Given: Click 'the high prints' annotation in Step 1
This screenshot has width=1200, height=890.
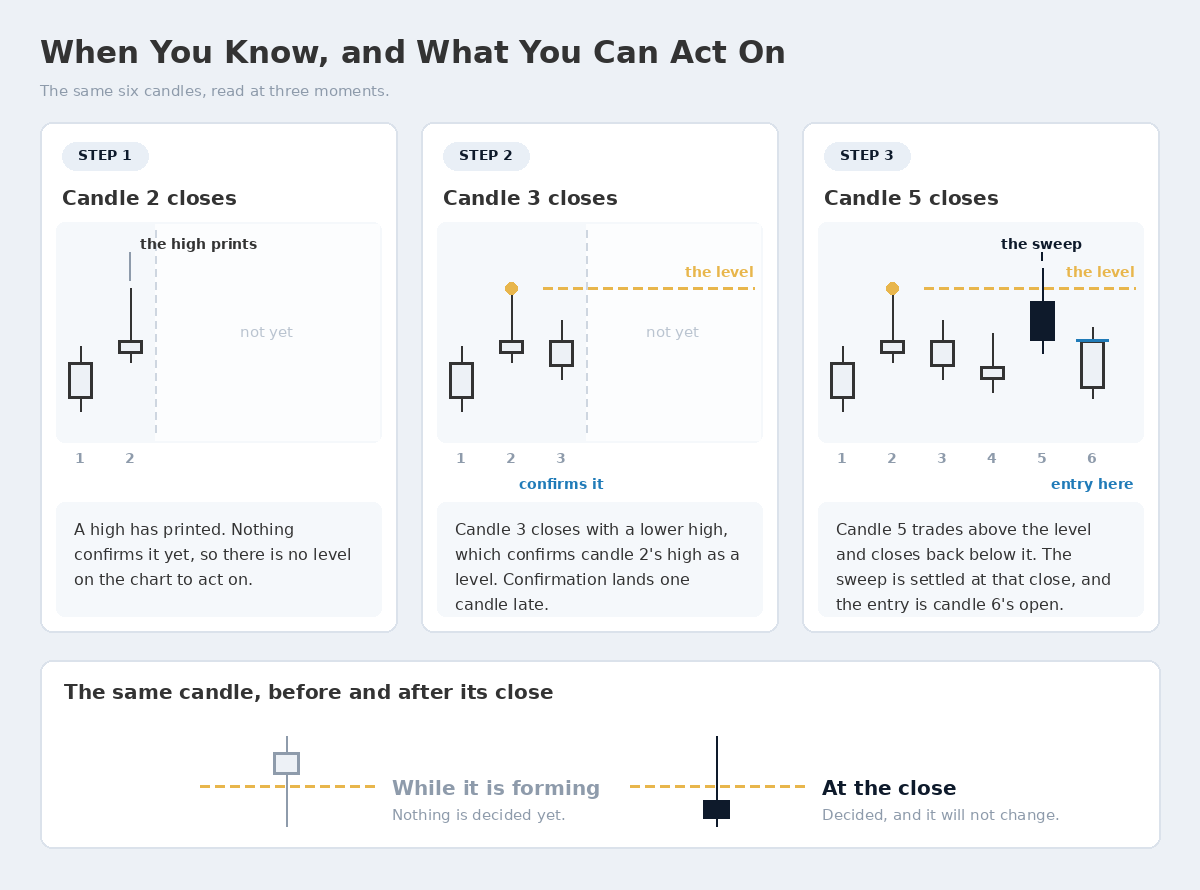Looking at the screenshot, I should pos(198,244).
